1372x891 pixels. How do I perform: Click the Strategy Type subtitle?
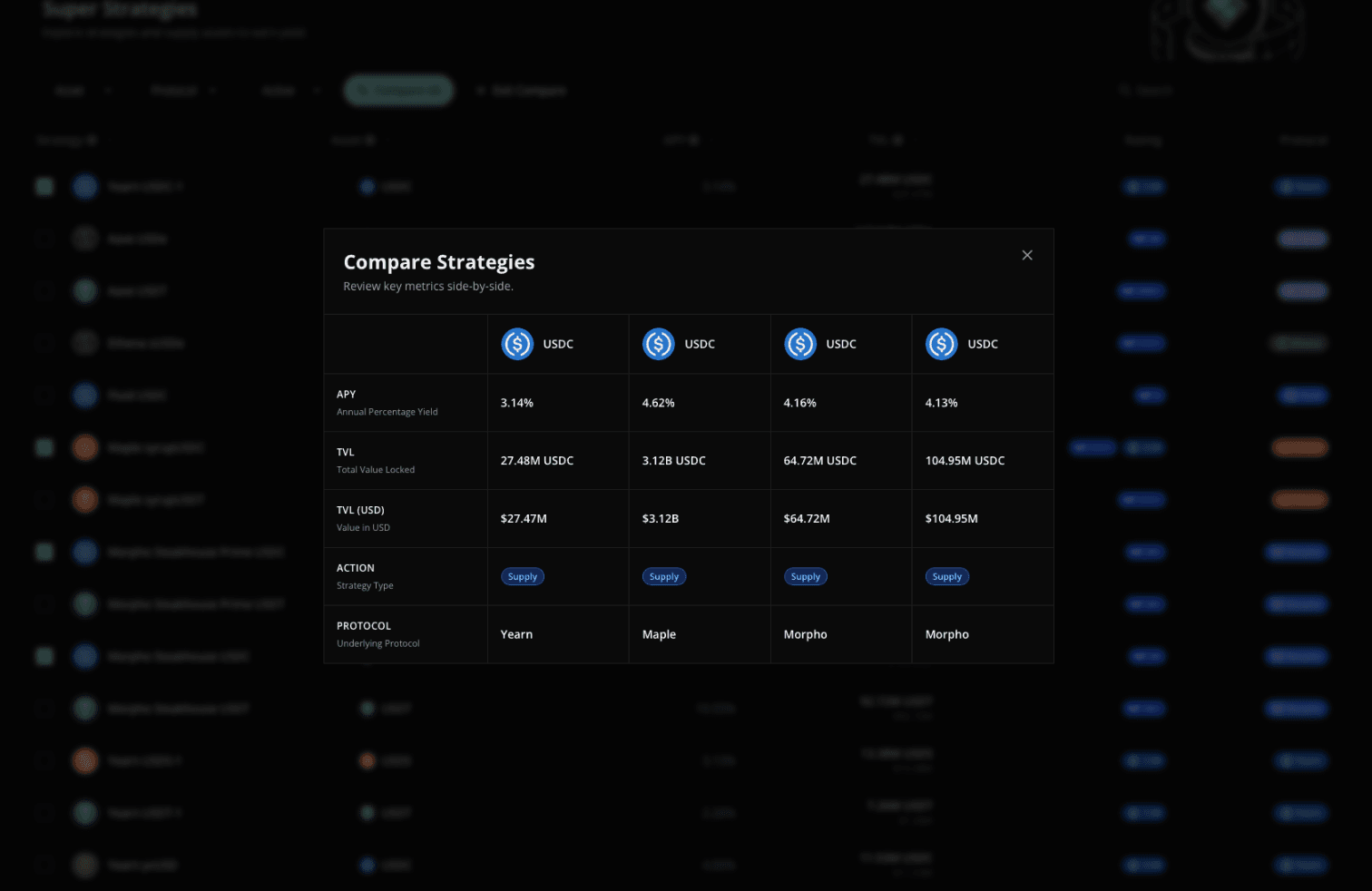click(365, 586)
